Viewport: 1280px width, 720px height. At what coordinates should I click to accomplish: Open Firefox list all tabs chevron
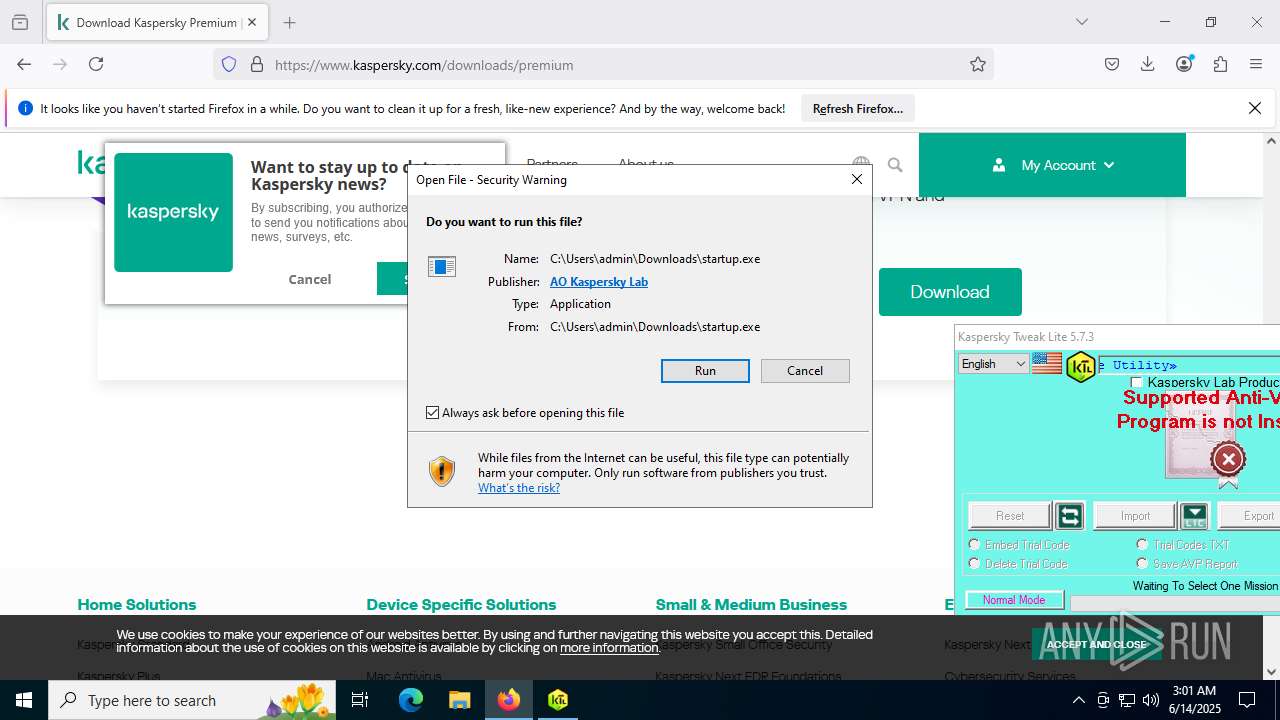coord(1082,22)
